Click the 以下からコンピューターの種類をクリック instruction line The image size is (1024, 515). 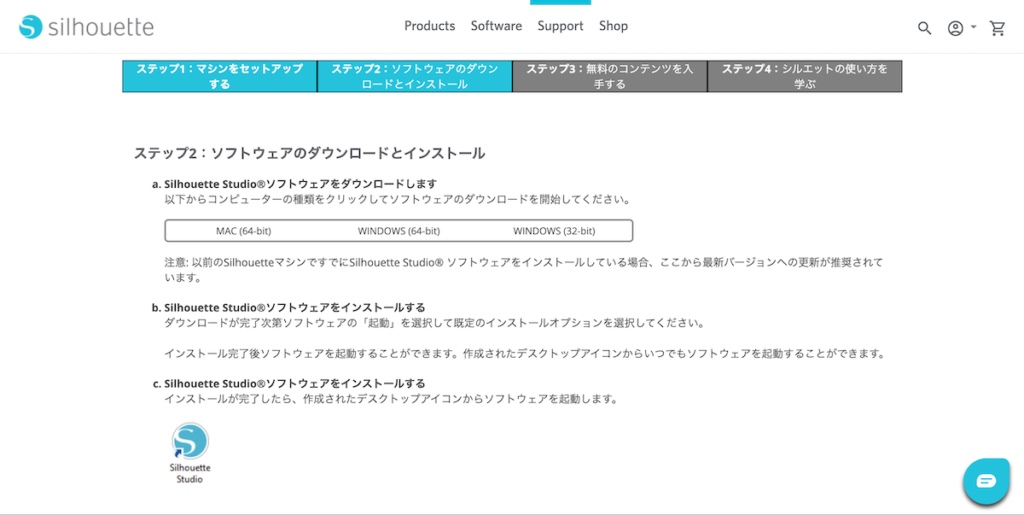[397, 200]
